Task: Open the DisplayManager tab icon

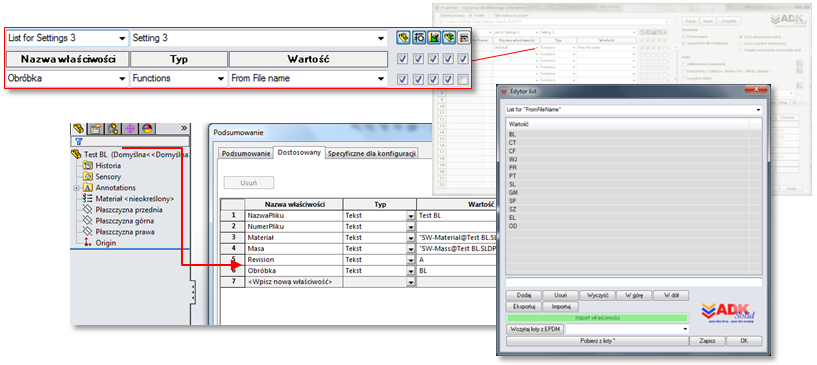Action: (x=147, y=129)
